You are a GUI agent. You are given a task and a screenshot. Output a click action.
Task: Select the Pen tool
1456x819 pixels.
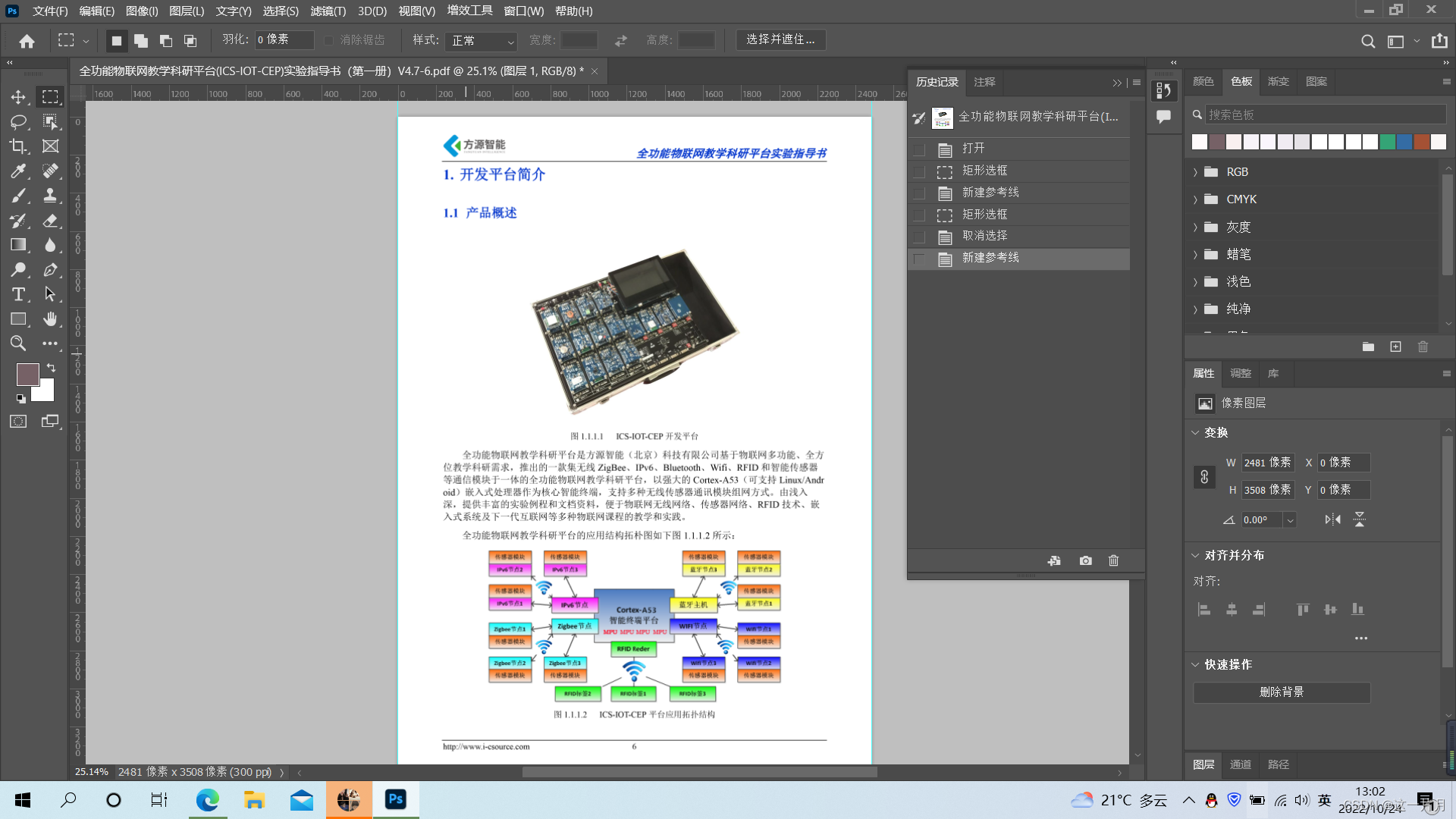(50, 270)
